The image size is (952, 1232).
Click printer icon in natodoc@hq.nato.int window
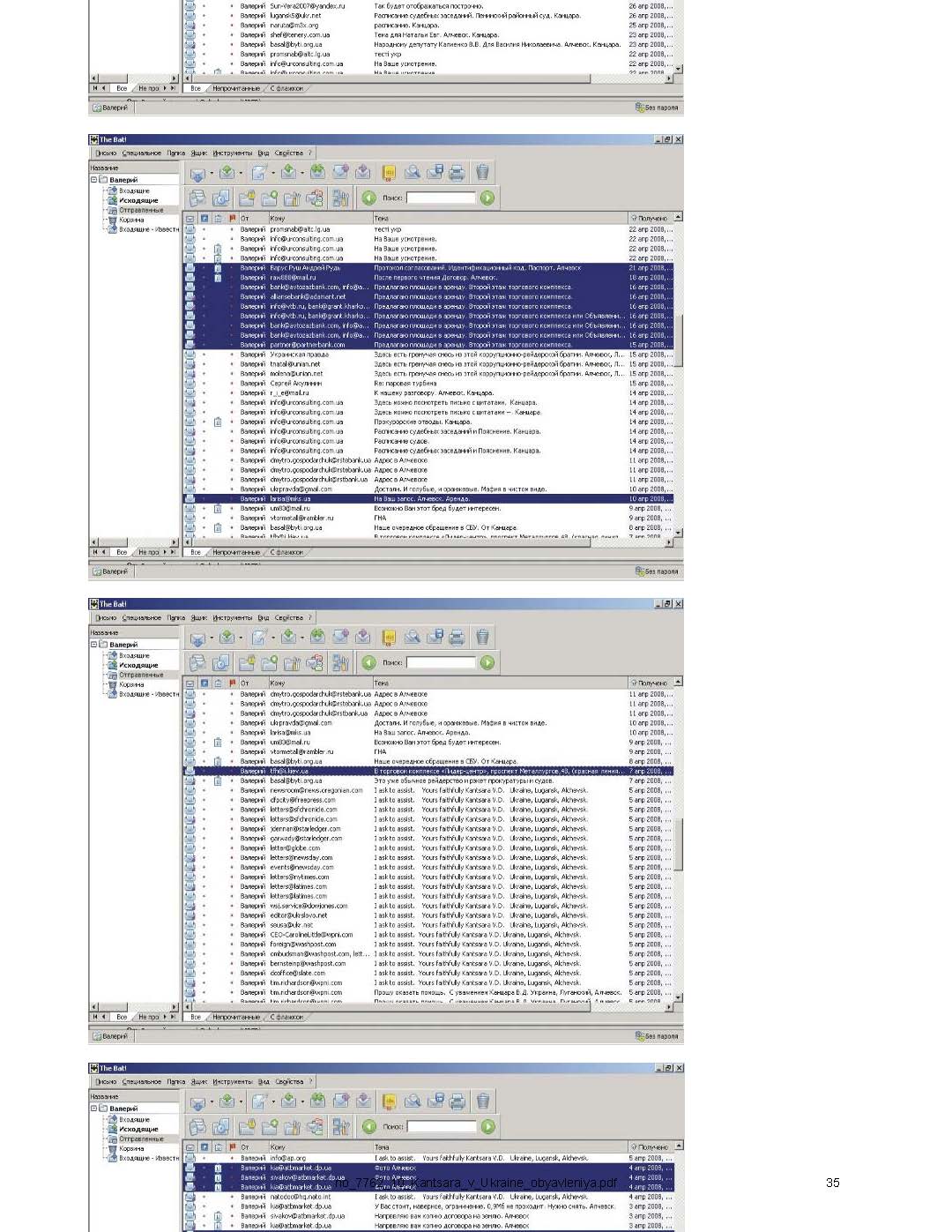tap(457, 1101)
